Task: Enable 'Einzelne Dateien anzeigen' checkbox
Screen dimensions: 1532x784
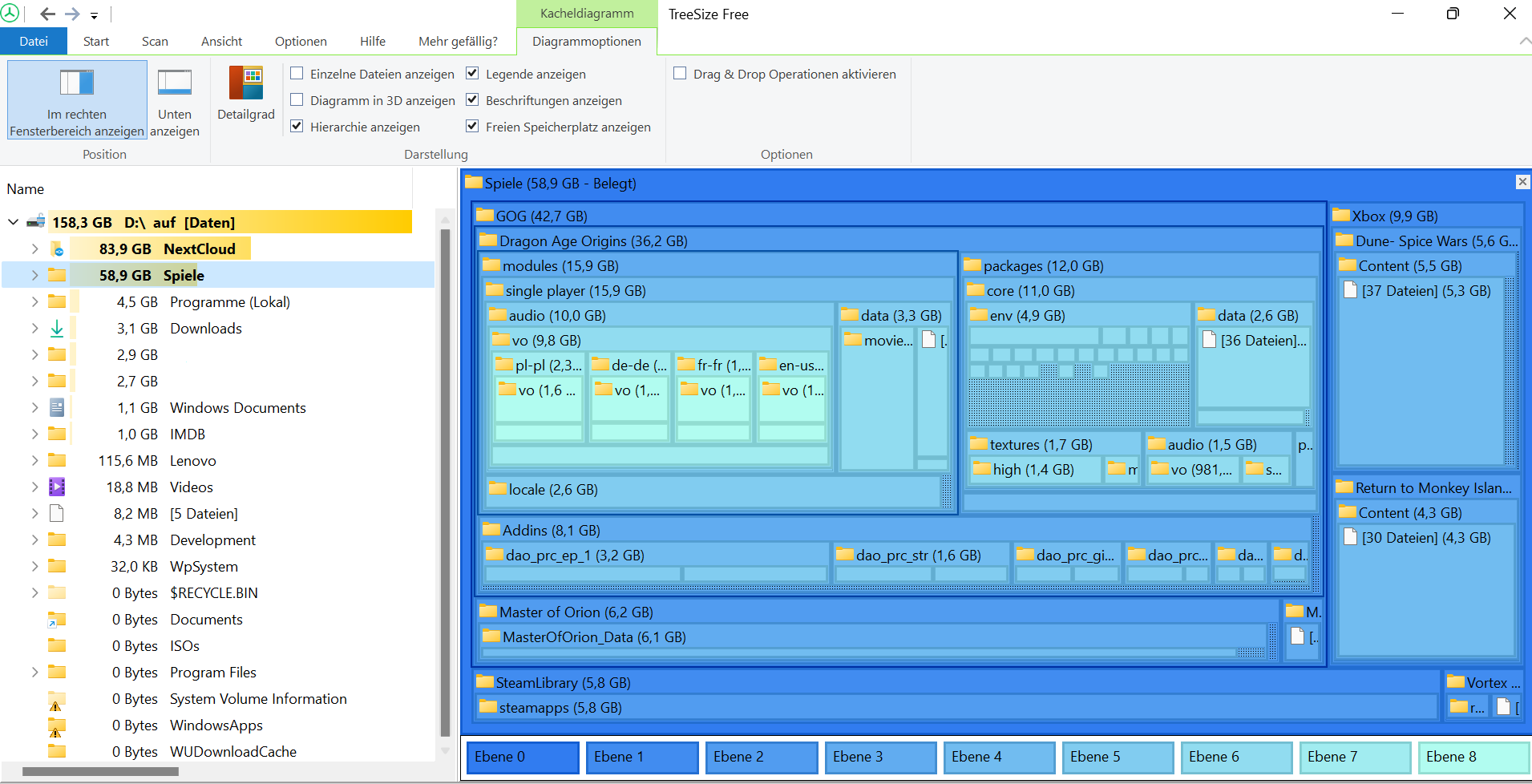Action: (x=297, y=74)
